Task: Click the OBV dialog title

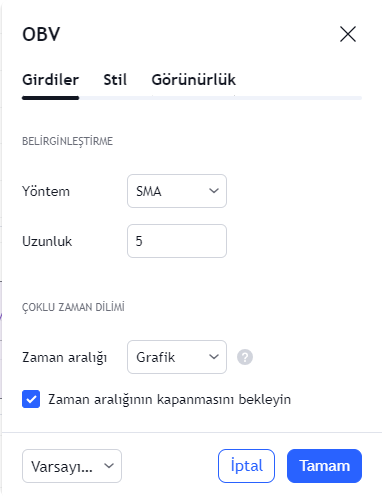Action: click(41, 34)
